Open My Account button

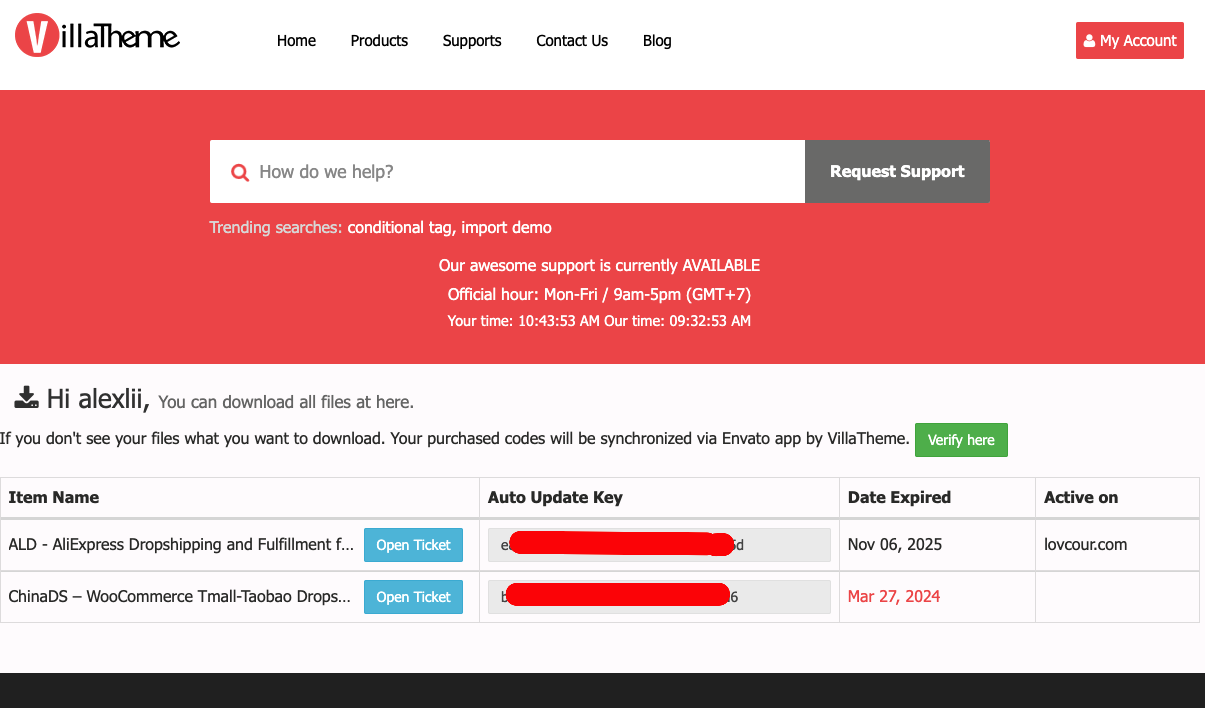click(x=1130, y=41)
